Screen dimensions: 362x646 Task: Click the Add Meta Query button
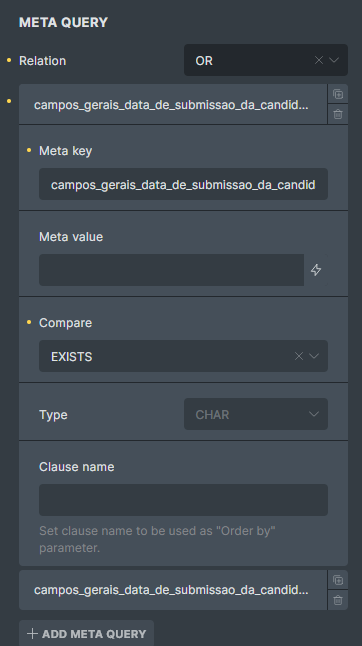pos(86,634)
